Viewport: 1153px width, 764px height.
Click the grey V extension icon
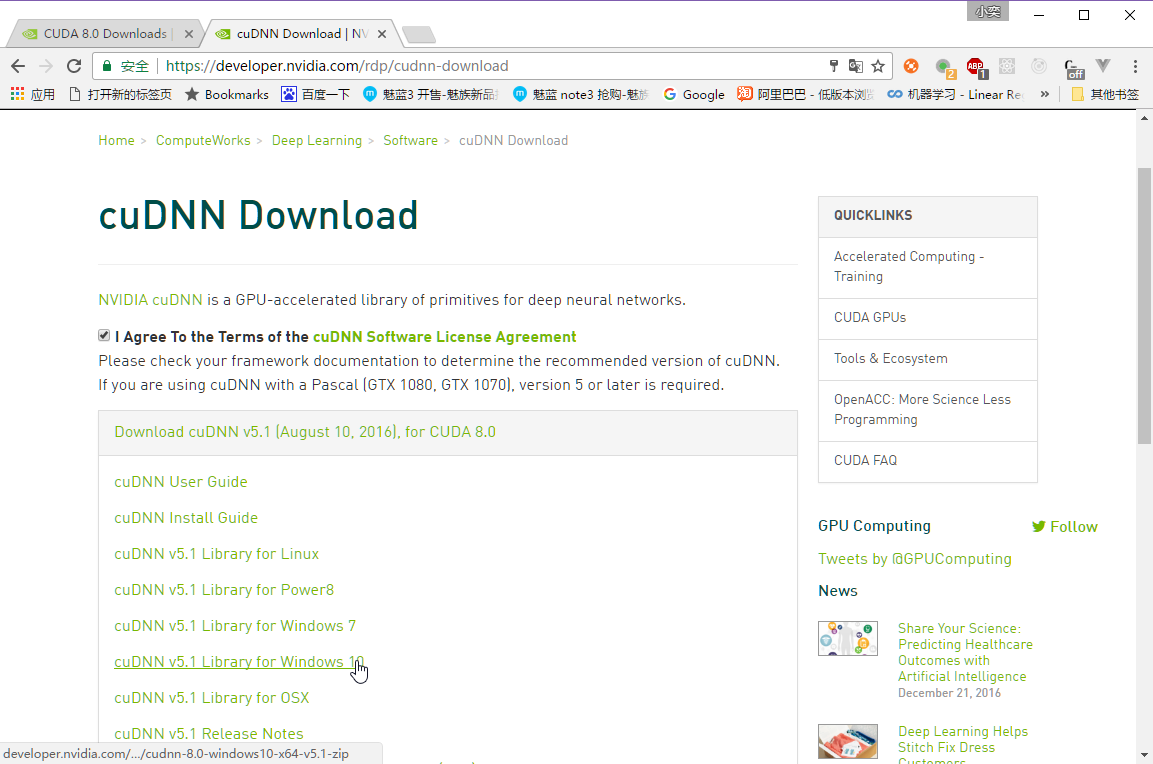coord(1103,66)
